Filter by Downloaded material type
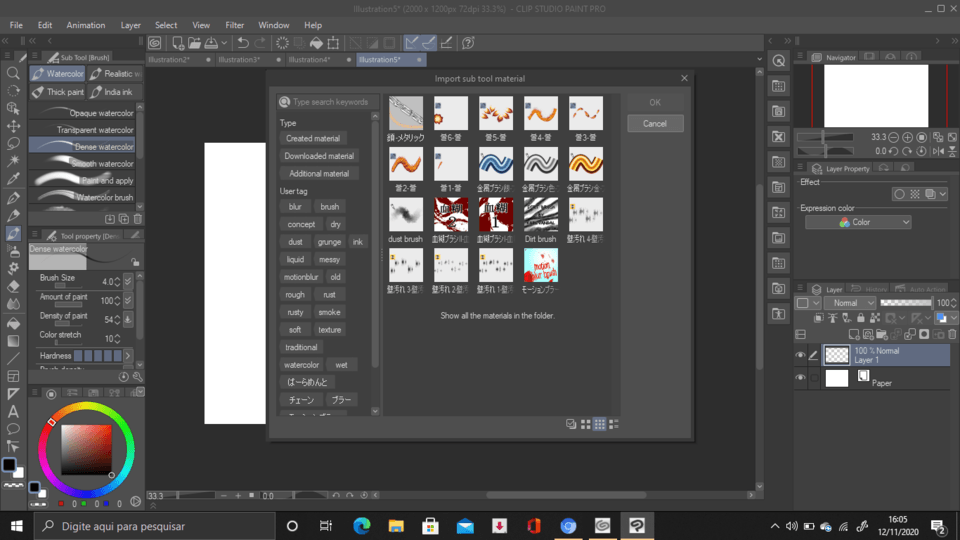960x540 pixels. coord(319,156)
